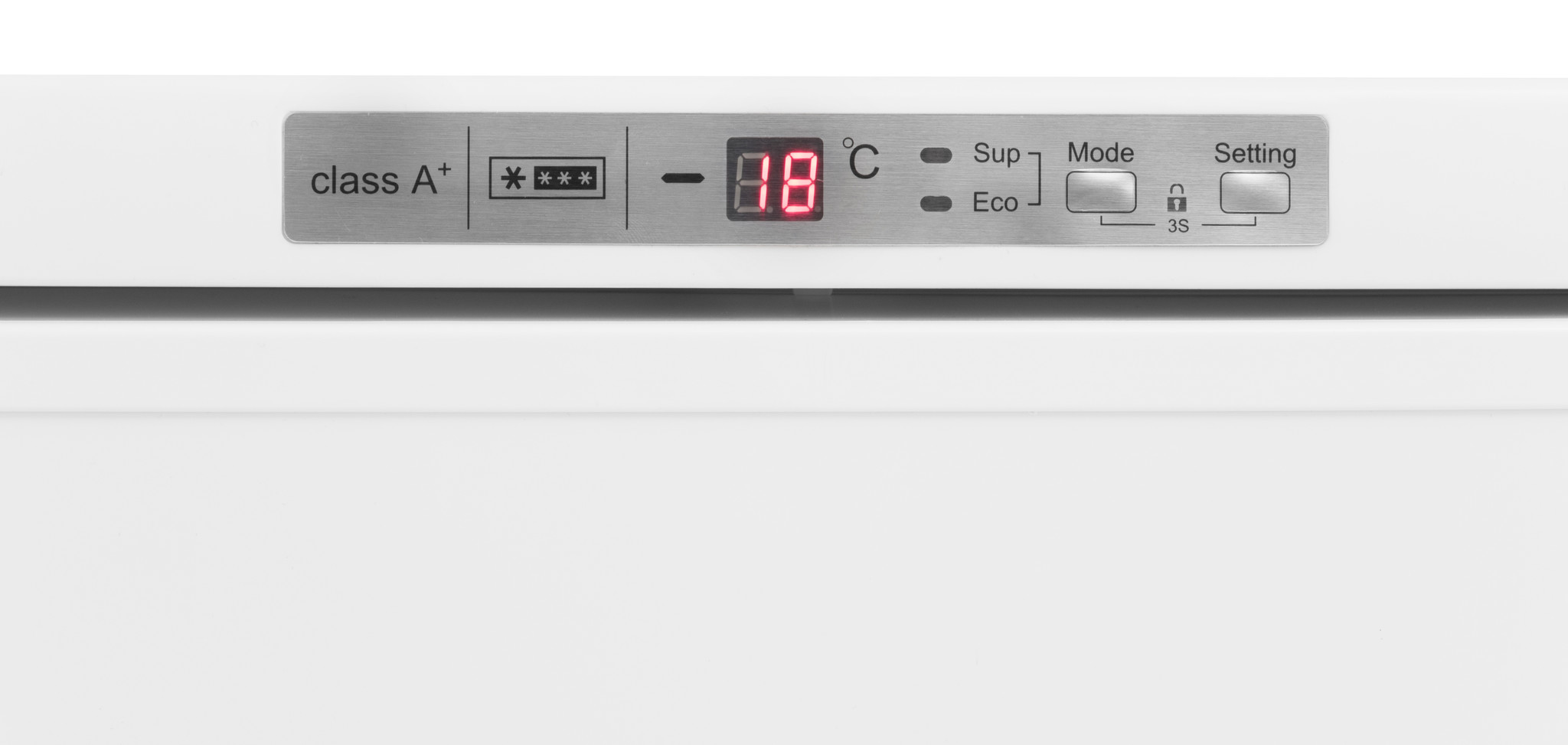Click the Sup mode label

[996, 155]
